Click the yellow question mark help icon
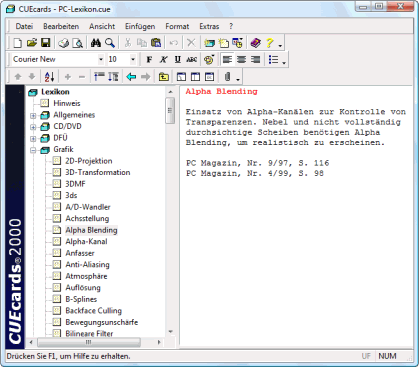Image resolution: width=419 pixels, height=367 pixels. tap(269, 43)
